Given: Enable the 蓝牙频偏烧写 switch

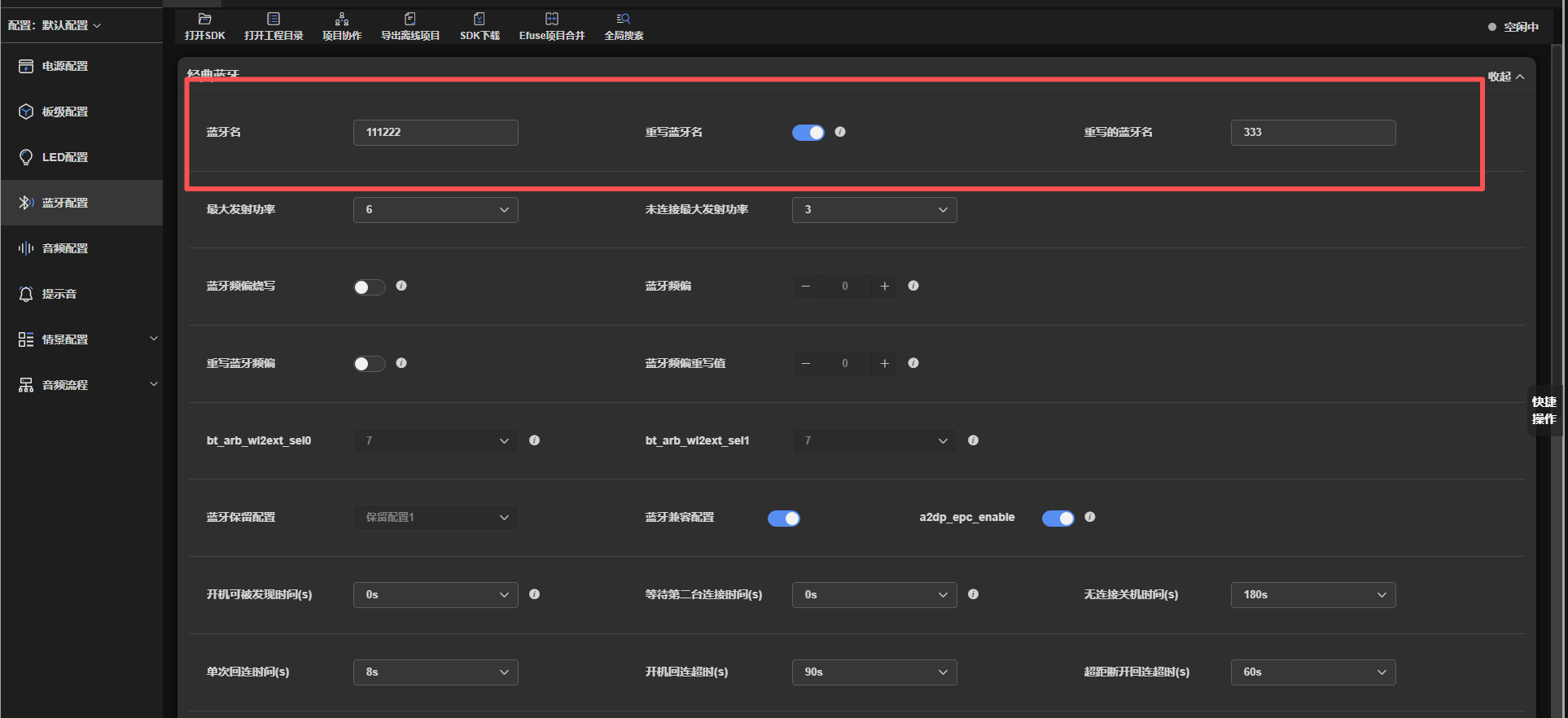Looking at the screenshot, I should pos(370,287).
